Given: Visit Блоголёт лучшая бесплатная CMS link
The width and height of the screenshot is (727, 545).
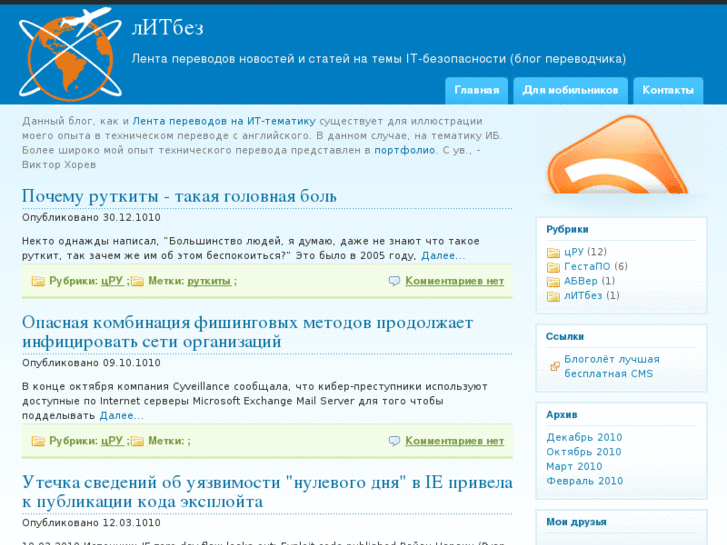Looking at the screenshot, I should [x=612, y=366].
